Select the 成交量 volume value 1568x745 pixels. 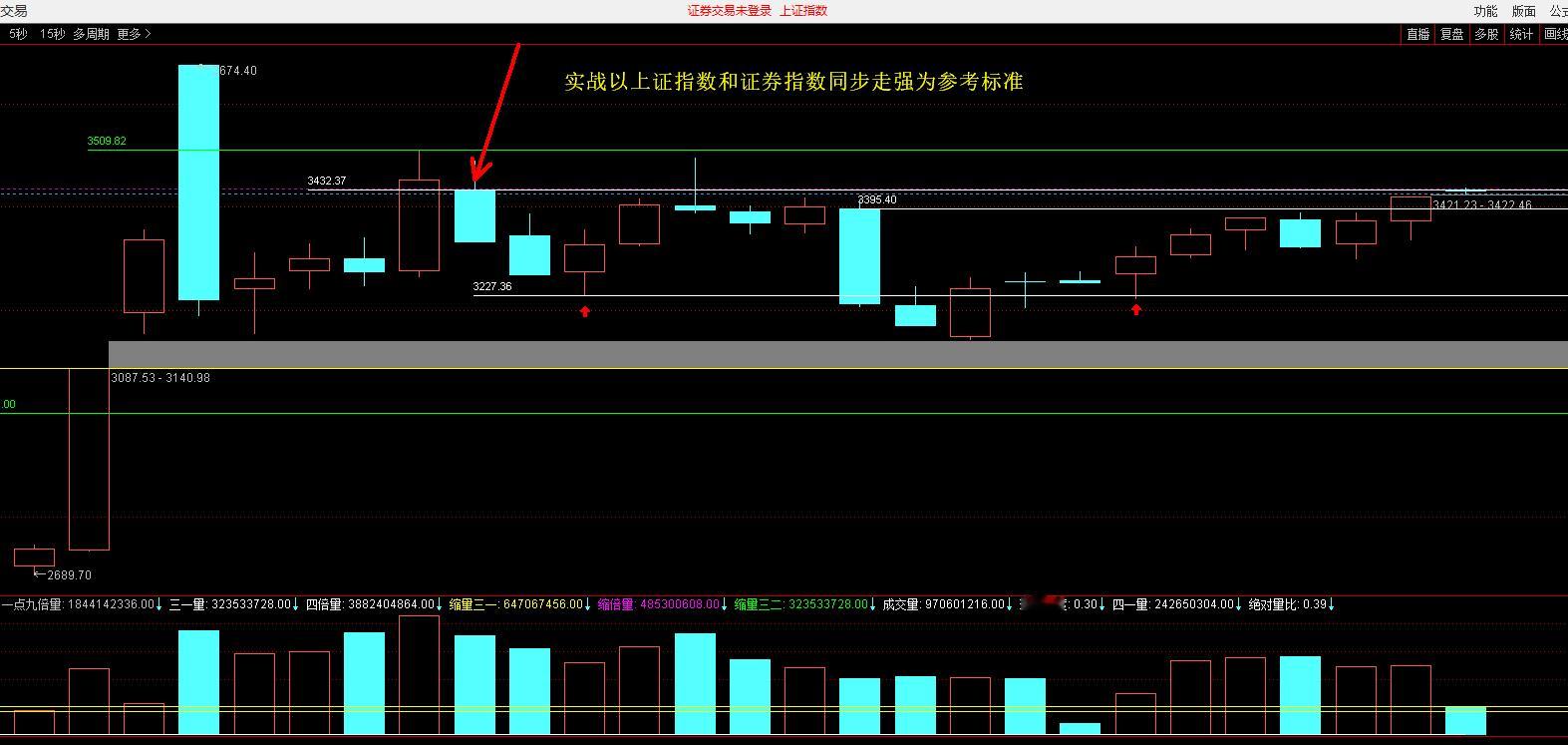point(948,604)
